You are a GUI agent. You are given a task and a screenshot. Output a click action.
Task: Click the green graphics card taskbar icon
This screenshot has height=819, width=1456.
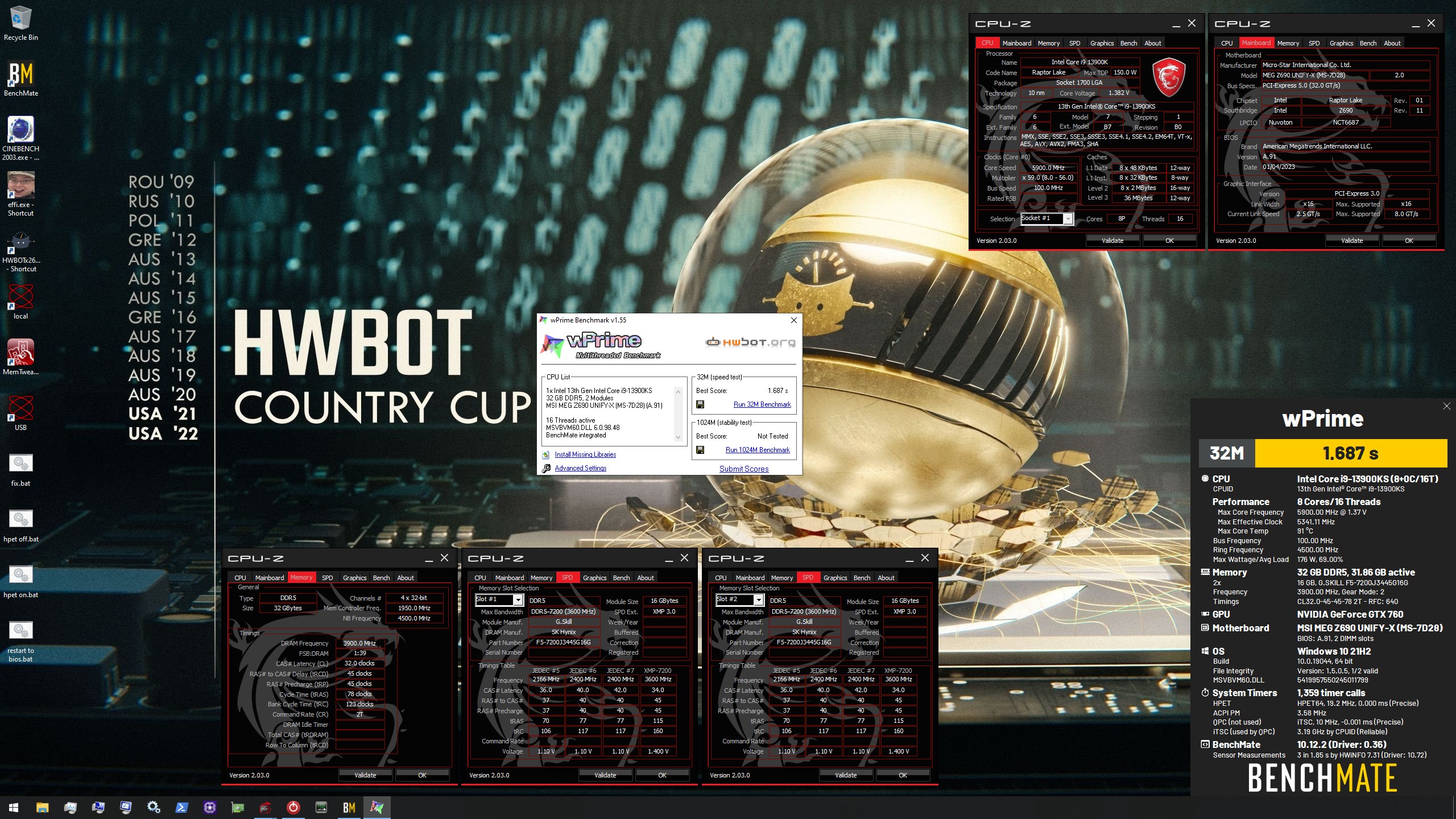coord(237,807)
